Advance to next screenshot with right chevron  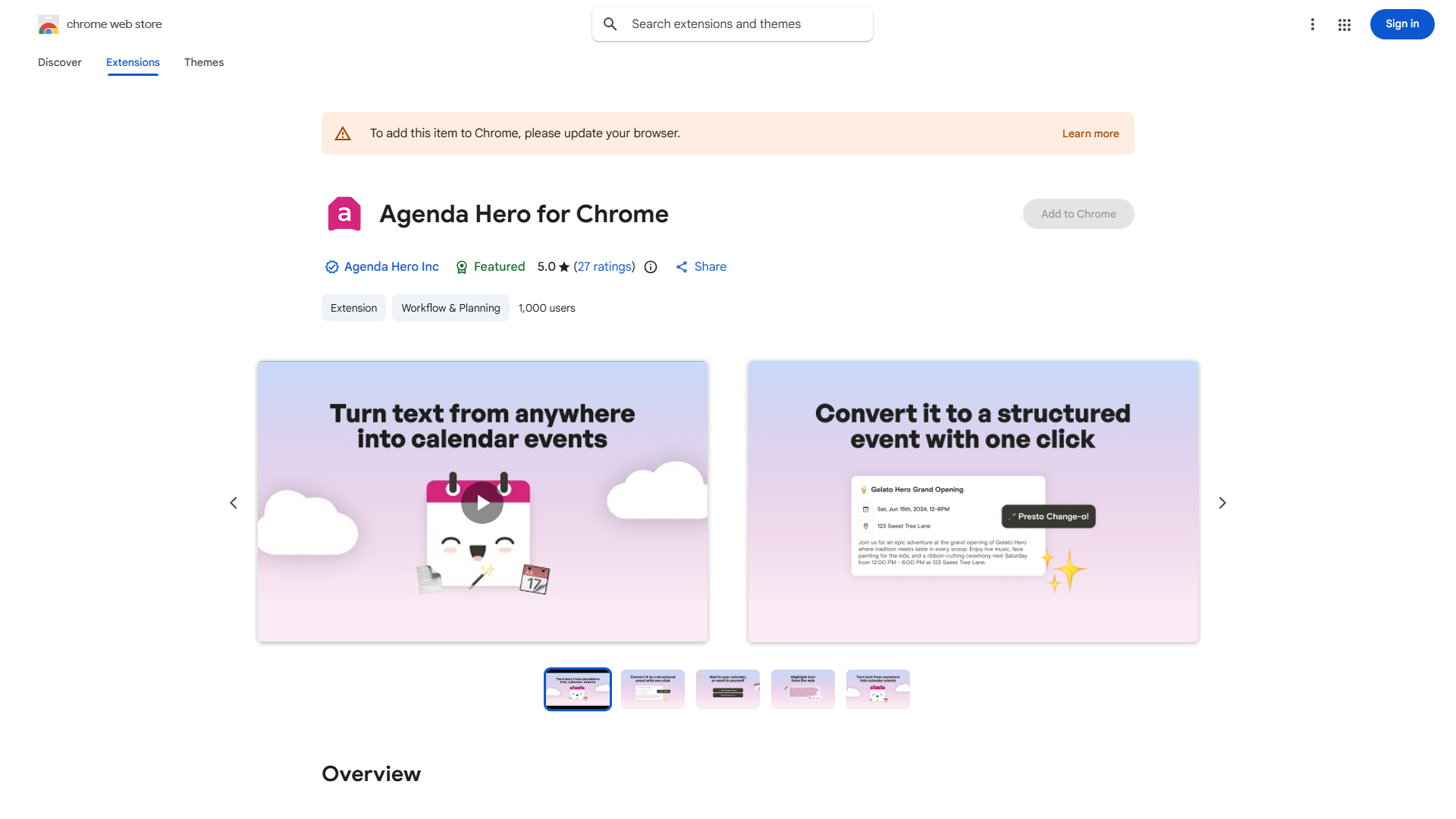(x=1222, y=503)
